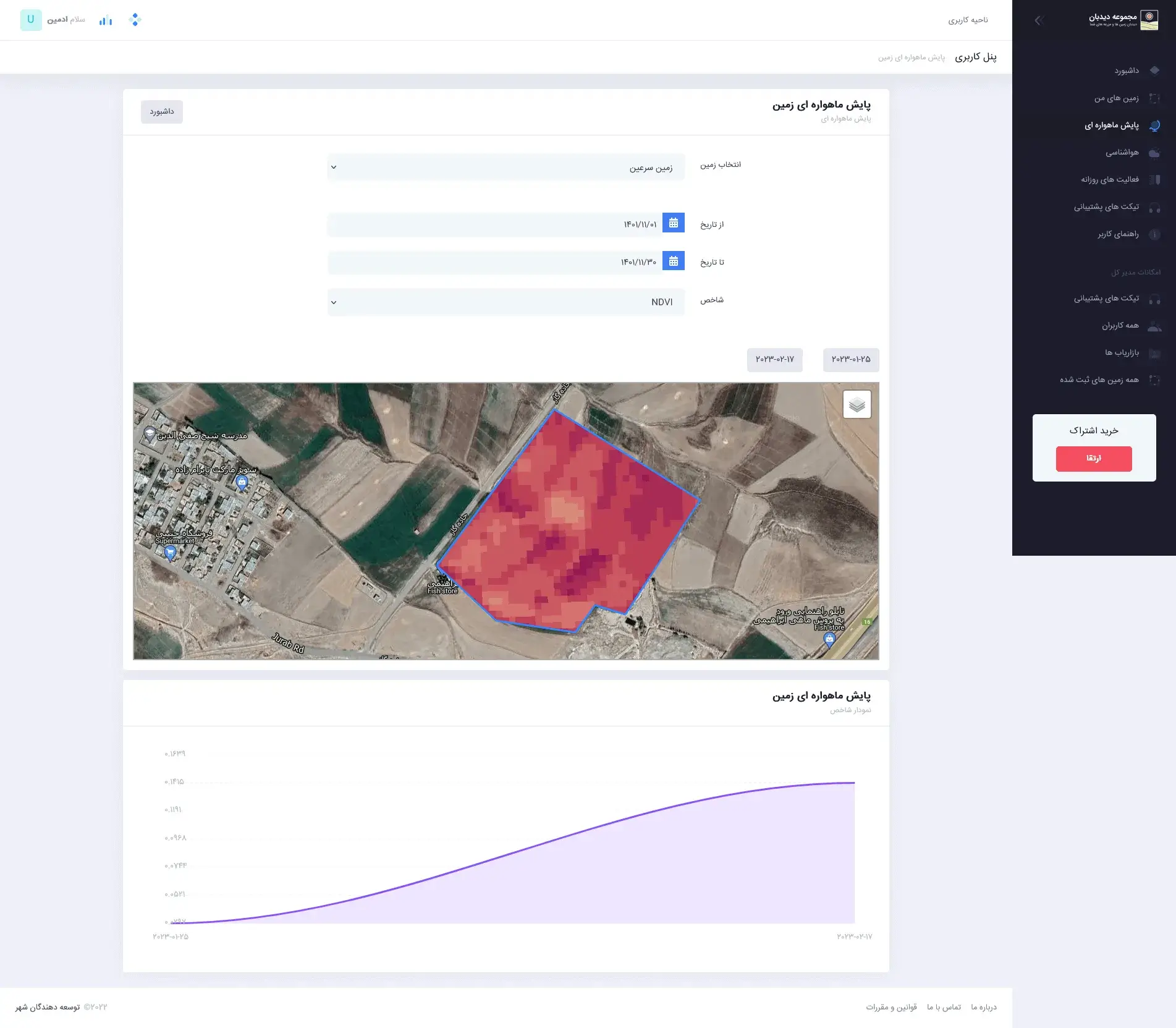Expand the 'شاخص' NDVI index dropdown
1176x1028 pixels.
click(506, 302)
